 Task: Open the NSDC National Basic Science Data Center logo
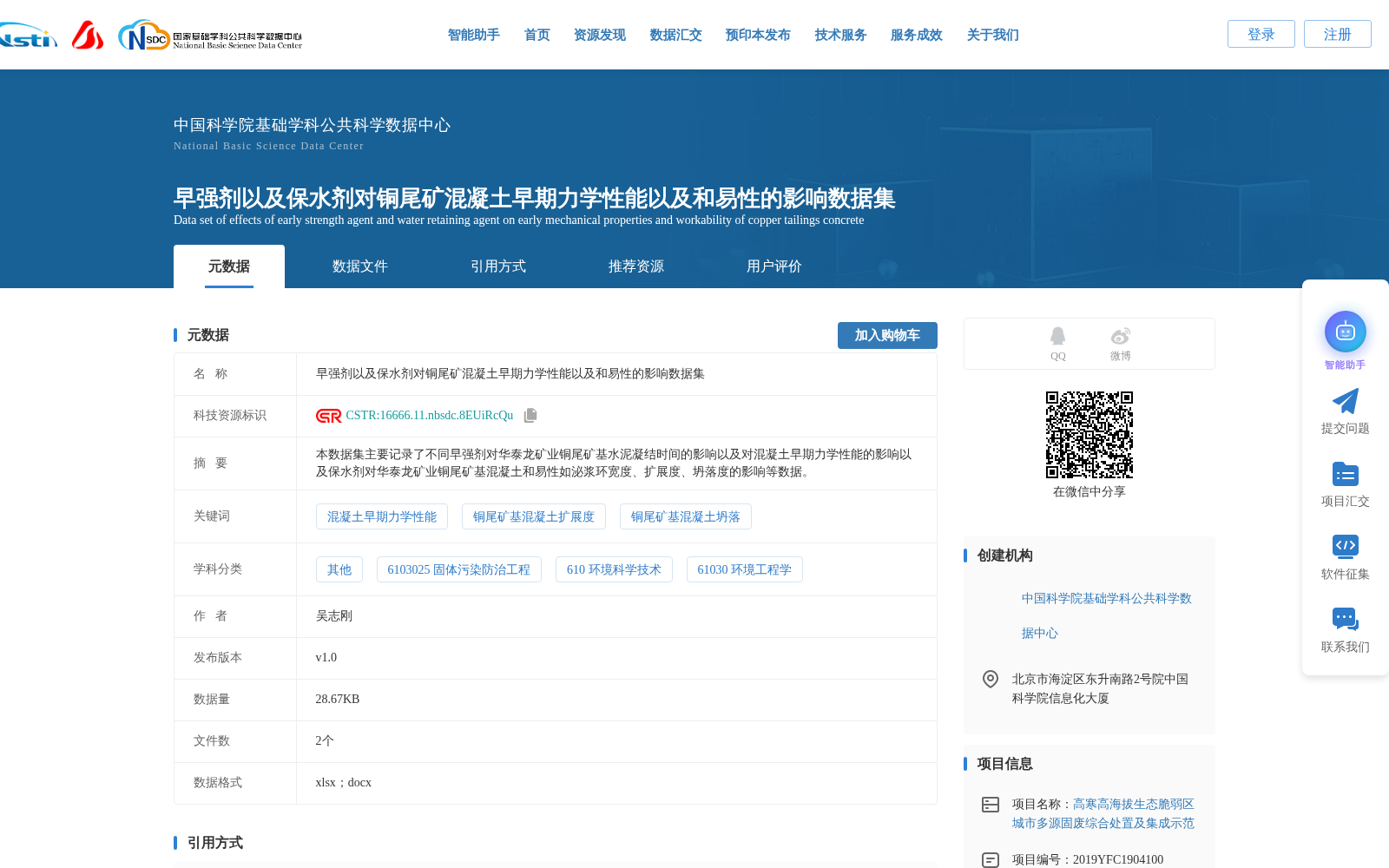(x=210, y=36)
